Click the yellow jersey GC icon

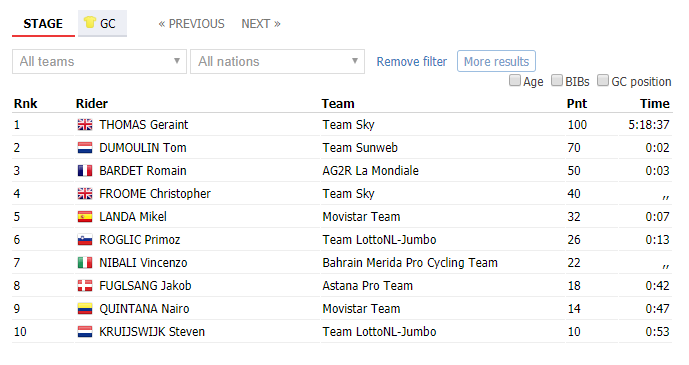[x=90, y=22]
